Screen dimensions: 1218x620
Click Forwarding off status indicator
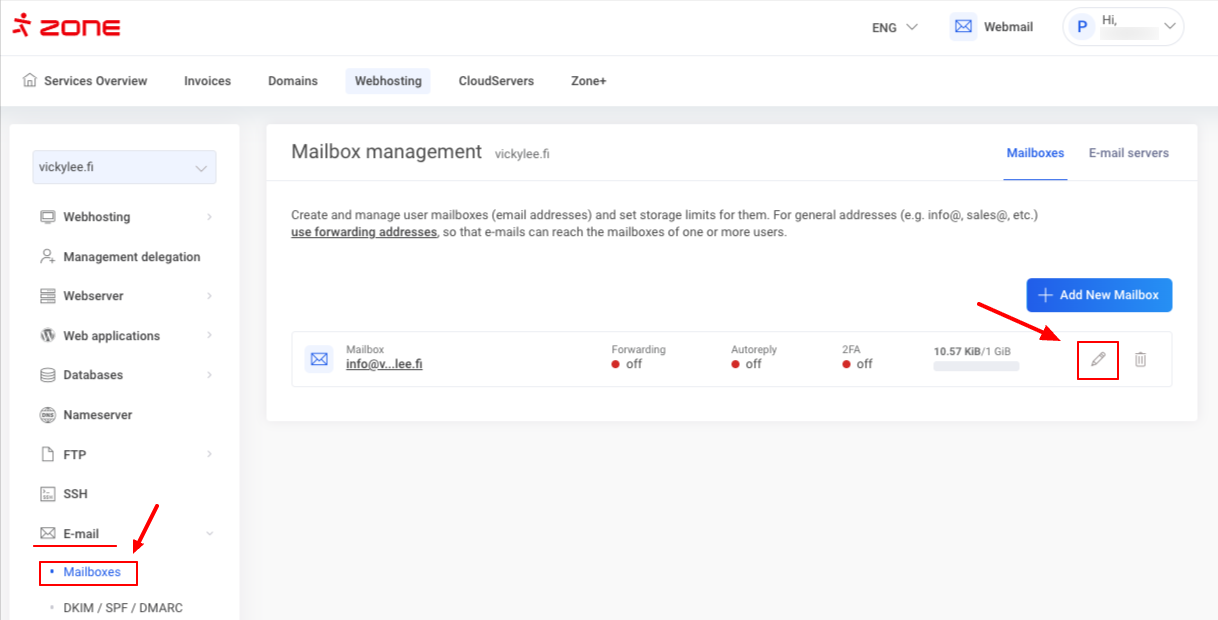point(627,364)
